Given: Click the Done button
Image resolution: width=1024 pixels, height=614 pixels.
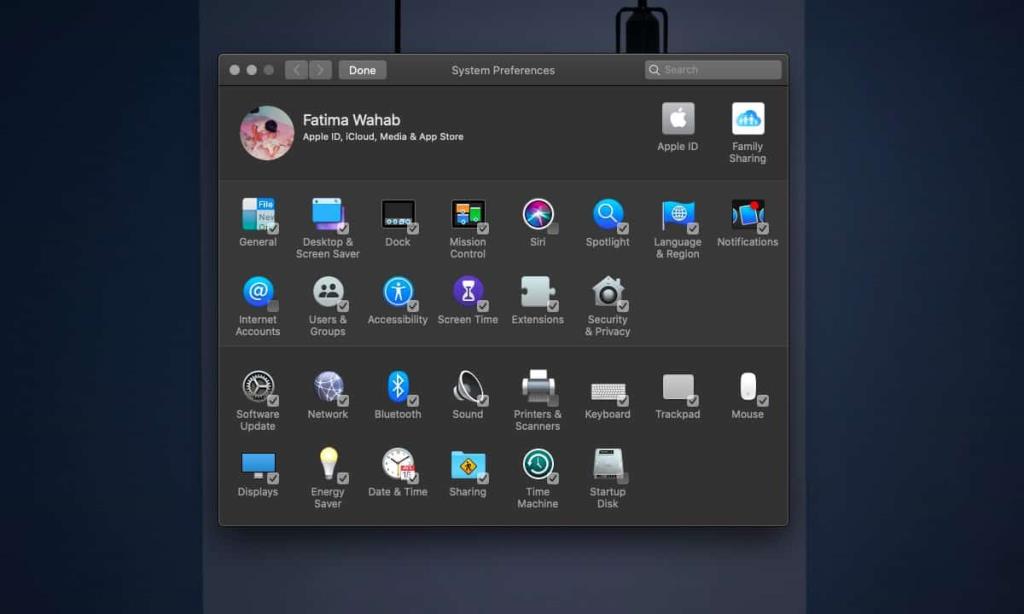Looking at the screenshot, I should point(362,69).
